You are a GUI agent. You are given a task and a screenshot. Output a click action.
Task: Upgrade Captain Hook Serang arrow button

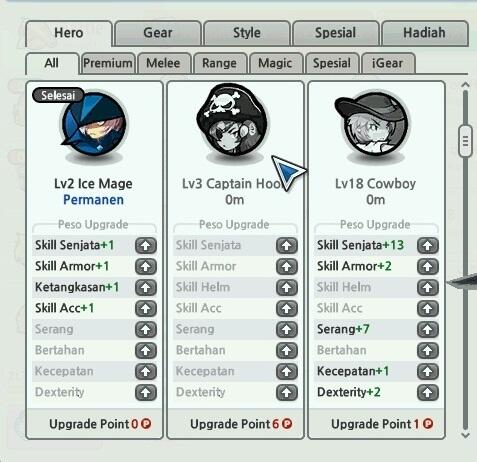pos(287,330)
